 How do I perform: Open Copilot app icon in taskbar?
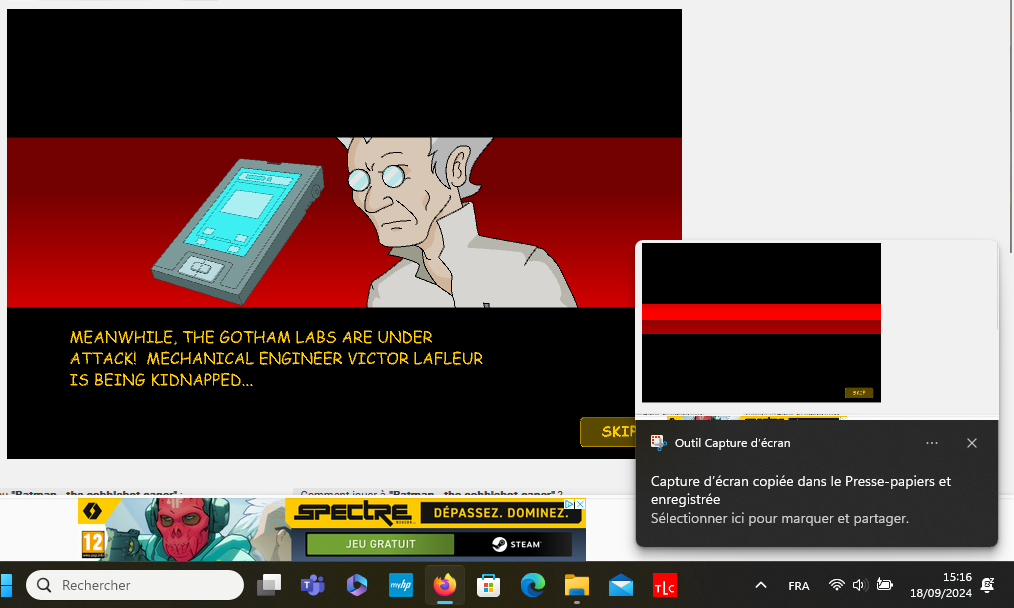pyautogui.click(x=357, y=585)
